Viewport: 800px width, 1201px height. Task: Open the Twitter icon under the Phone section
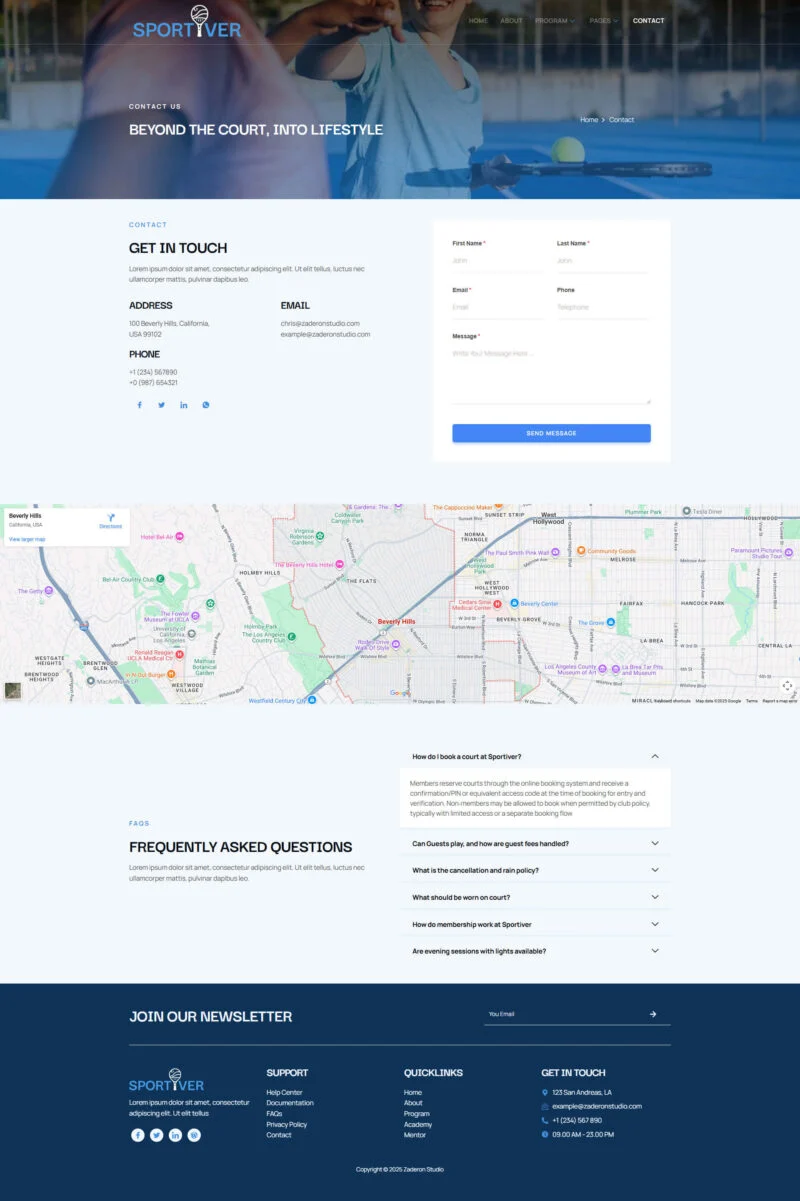tap(161, 405)
